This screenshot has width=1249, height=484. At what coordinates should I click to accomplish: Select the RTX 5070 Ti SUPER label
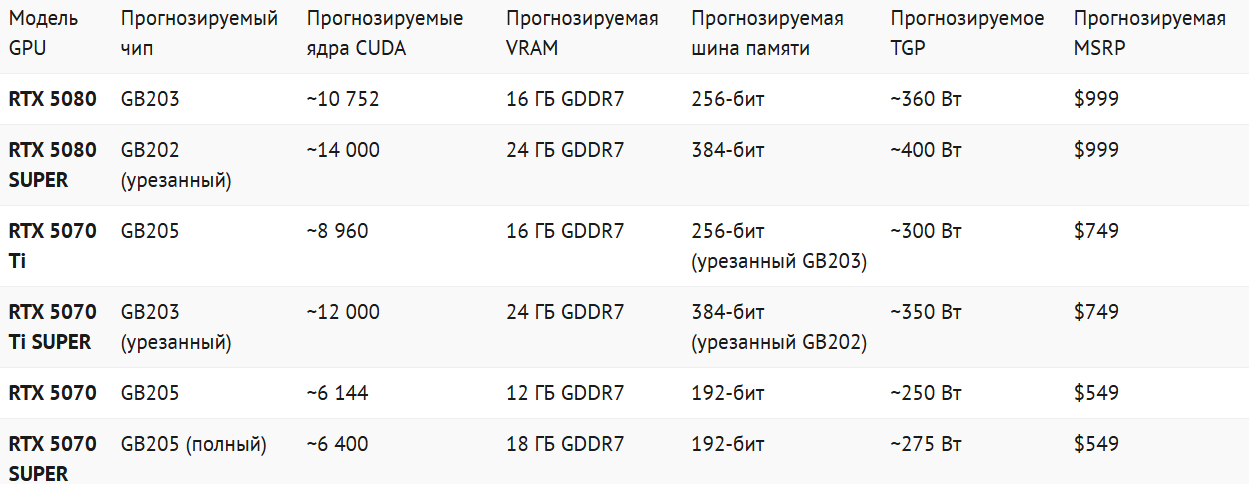pyautogui.click(x=53, y=327)
